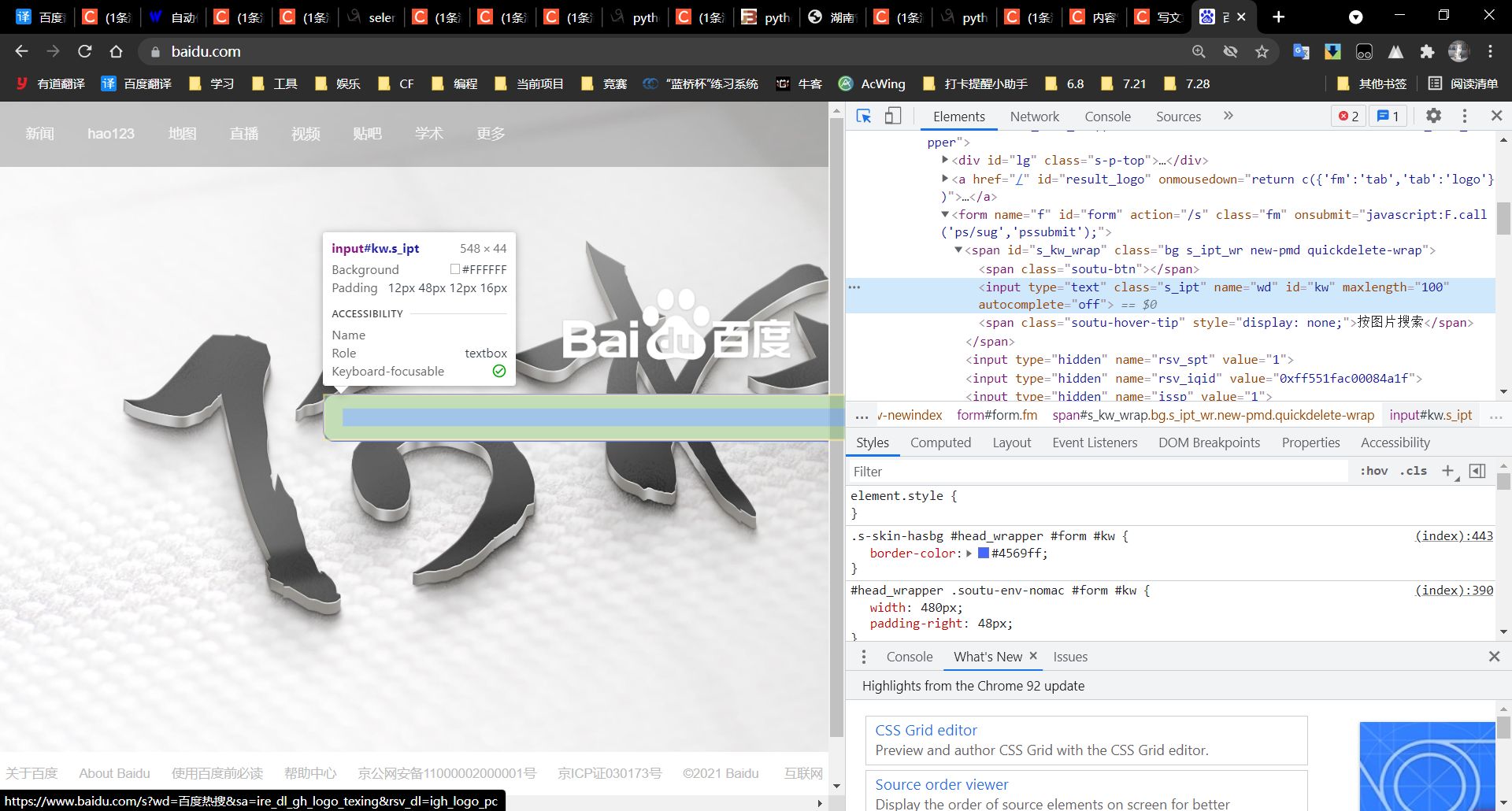Select the span#s_kw_wrap breadcrumb

pos(1213,415)
